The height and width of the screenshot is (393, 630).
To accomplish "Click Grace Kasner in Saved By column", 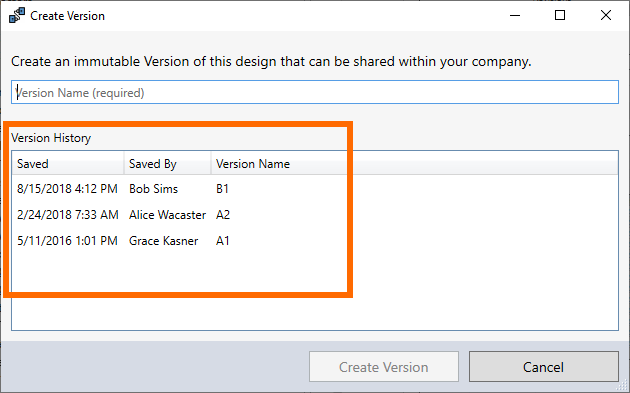I will (163, 241).
